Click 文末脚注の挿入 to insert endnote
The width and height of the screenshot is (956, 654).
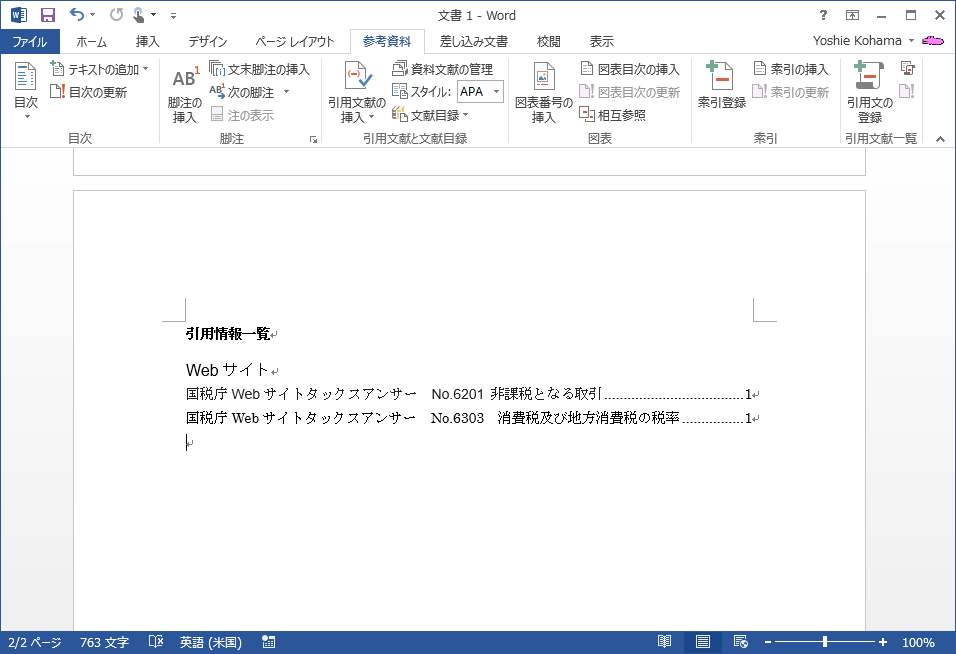(x=260, y=69)
